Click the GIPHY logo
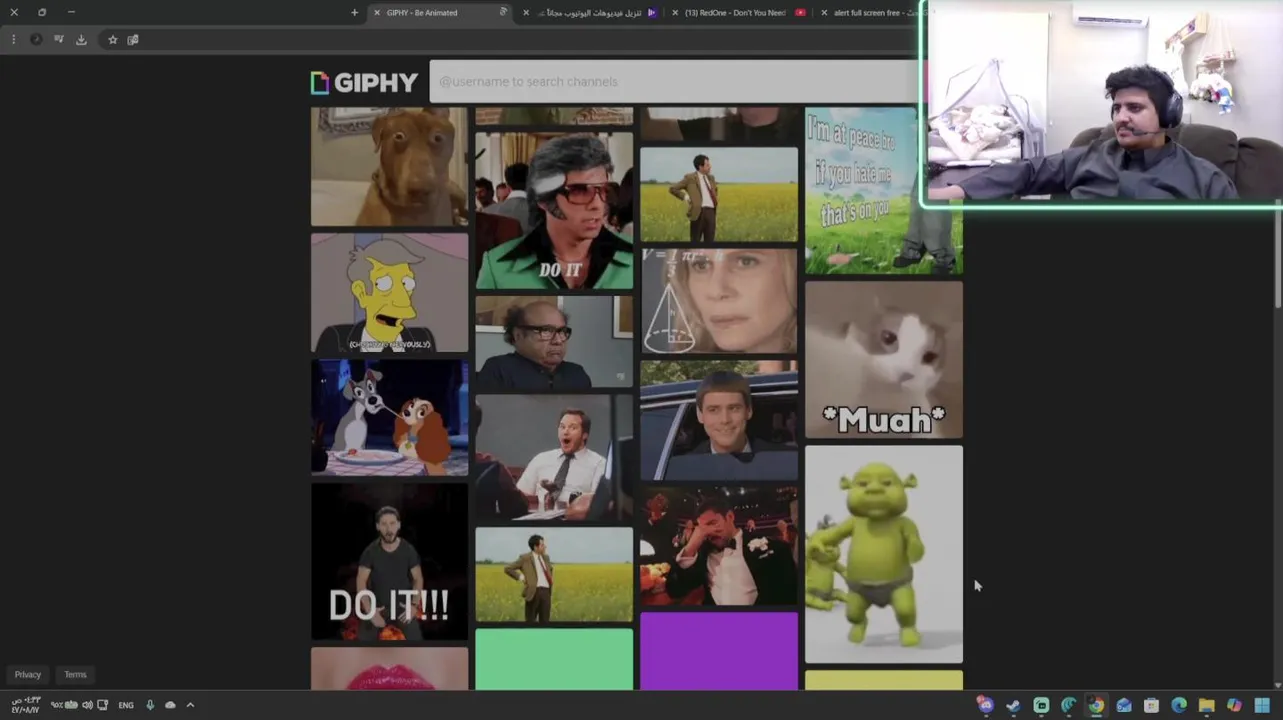The image size is (1283, 720). (x=364, y=83)
